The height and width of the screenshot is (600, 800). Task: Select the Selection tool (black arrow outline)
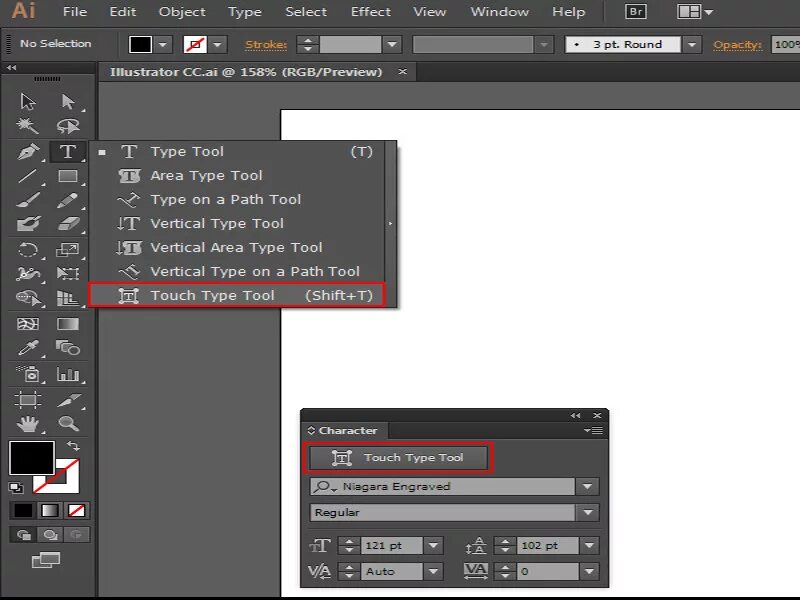[x=28, y=101]
